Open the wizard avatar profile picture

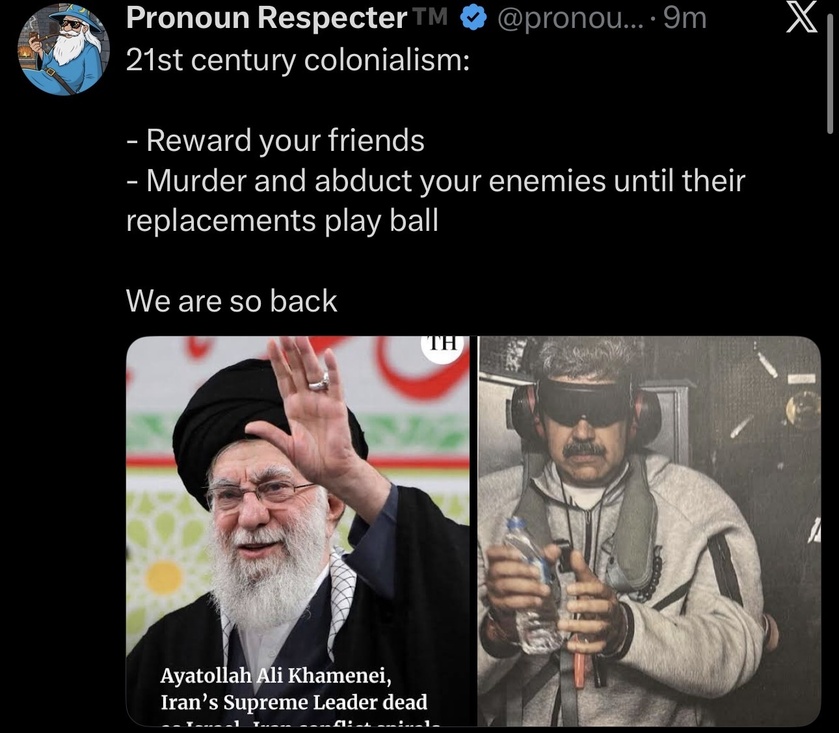click(x=63, y=49)
